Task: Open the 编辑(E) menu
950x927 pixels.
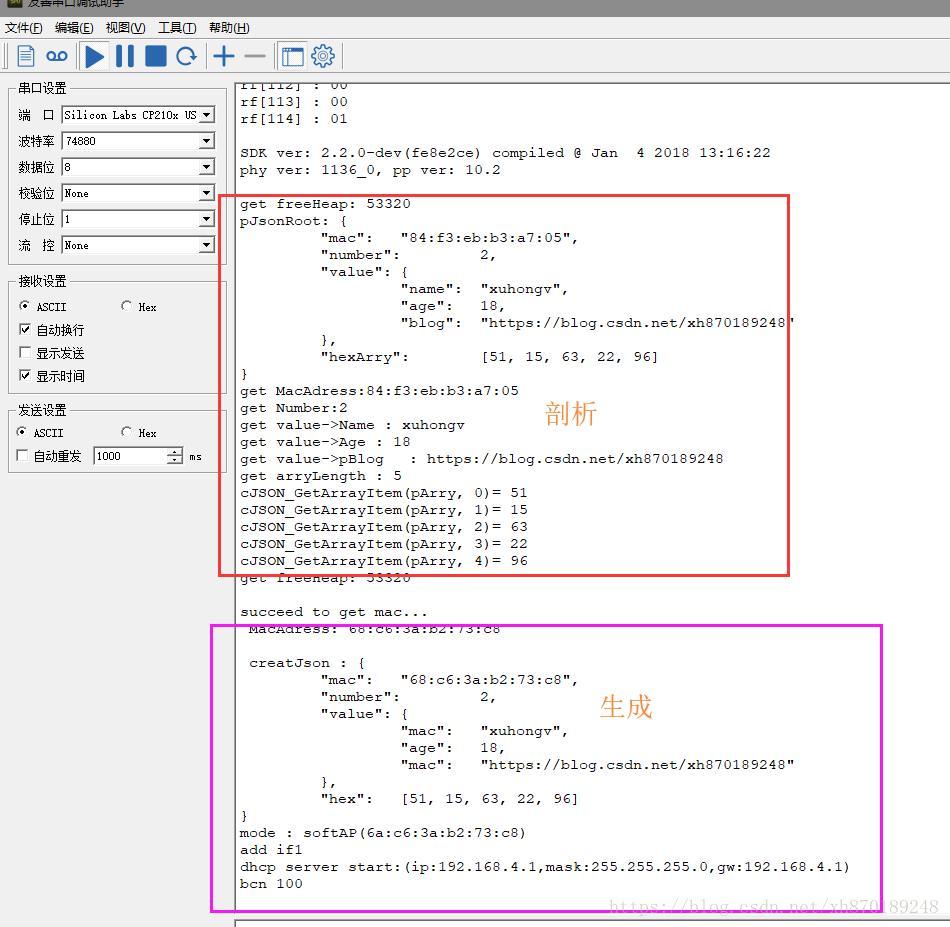Action: 74,28
